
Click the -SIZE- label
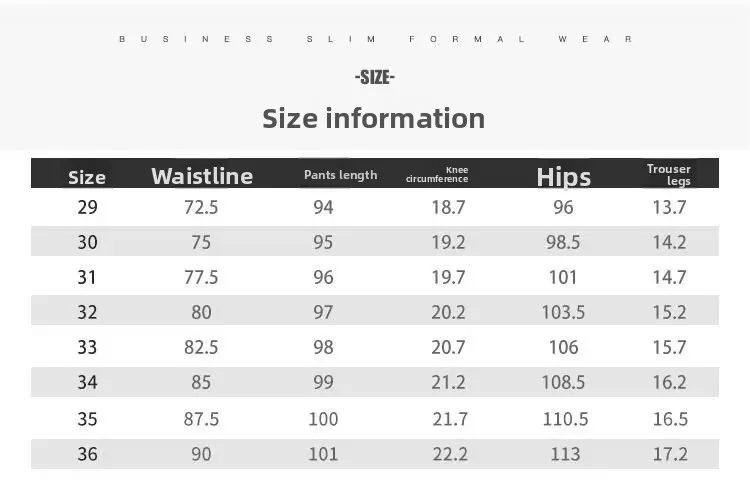375,77
